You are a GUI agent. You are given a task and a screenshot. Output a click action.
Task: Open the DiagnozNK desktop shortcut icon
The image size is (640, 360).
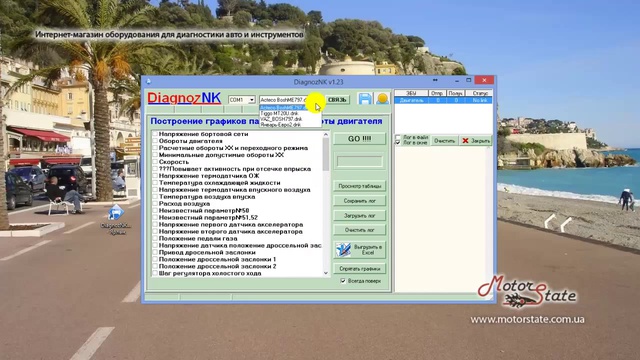pyautogui.click(x=116, y=219)
